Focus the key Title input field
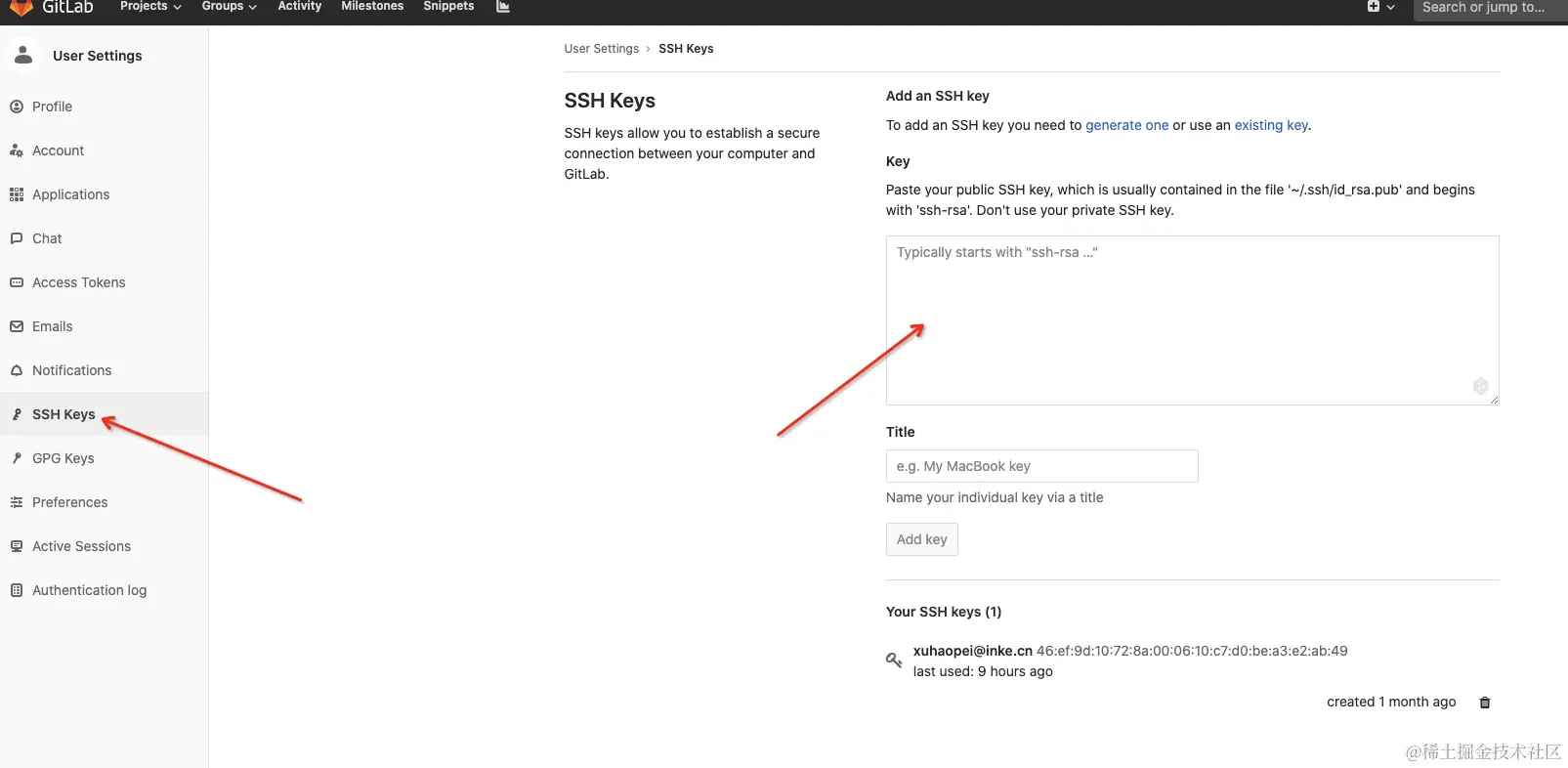Image resolution: width=1568 pixels, height=768 pixels. coord(1041,466)
